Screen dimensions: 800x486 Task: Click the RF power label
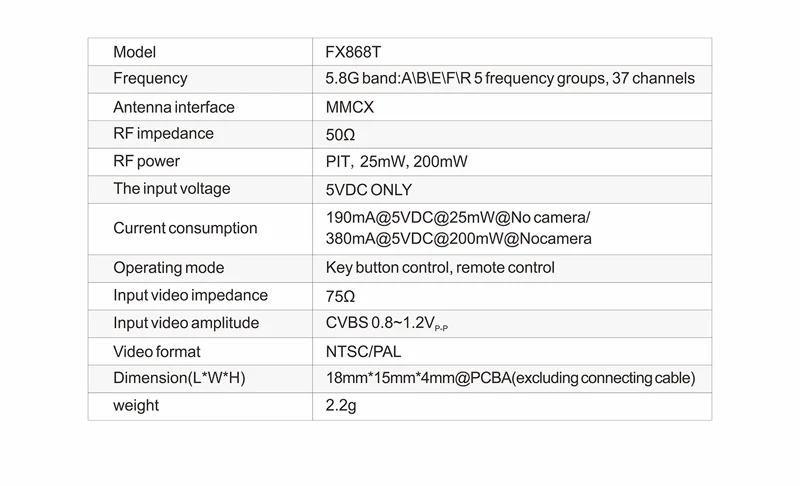coord(146,161)
